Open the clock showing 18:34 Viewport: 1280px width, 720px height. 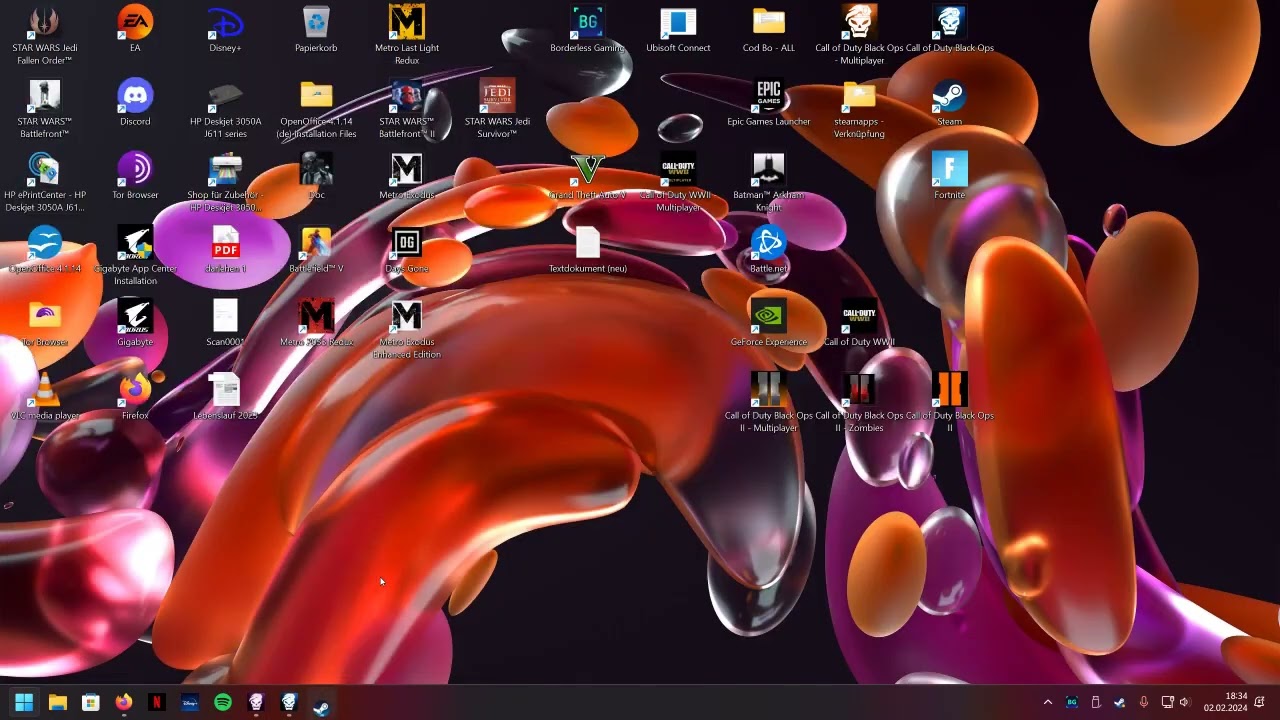(1225, 702)
